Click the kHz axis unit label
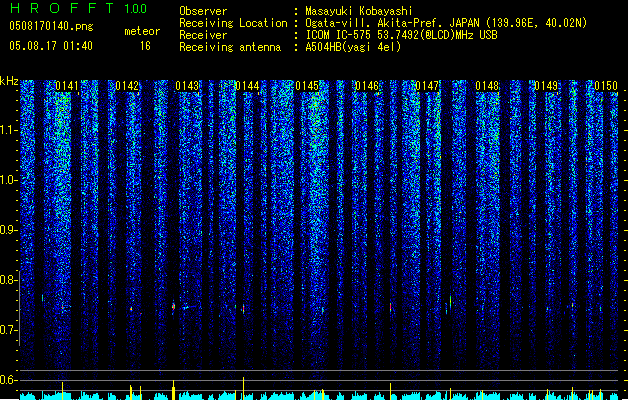The width and height of the screenshot is (629, 400). 9,81
